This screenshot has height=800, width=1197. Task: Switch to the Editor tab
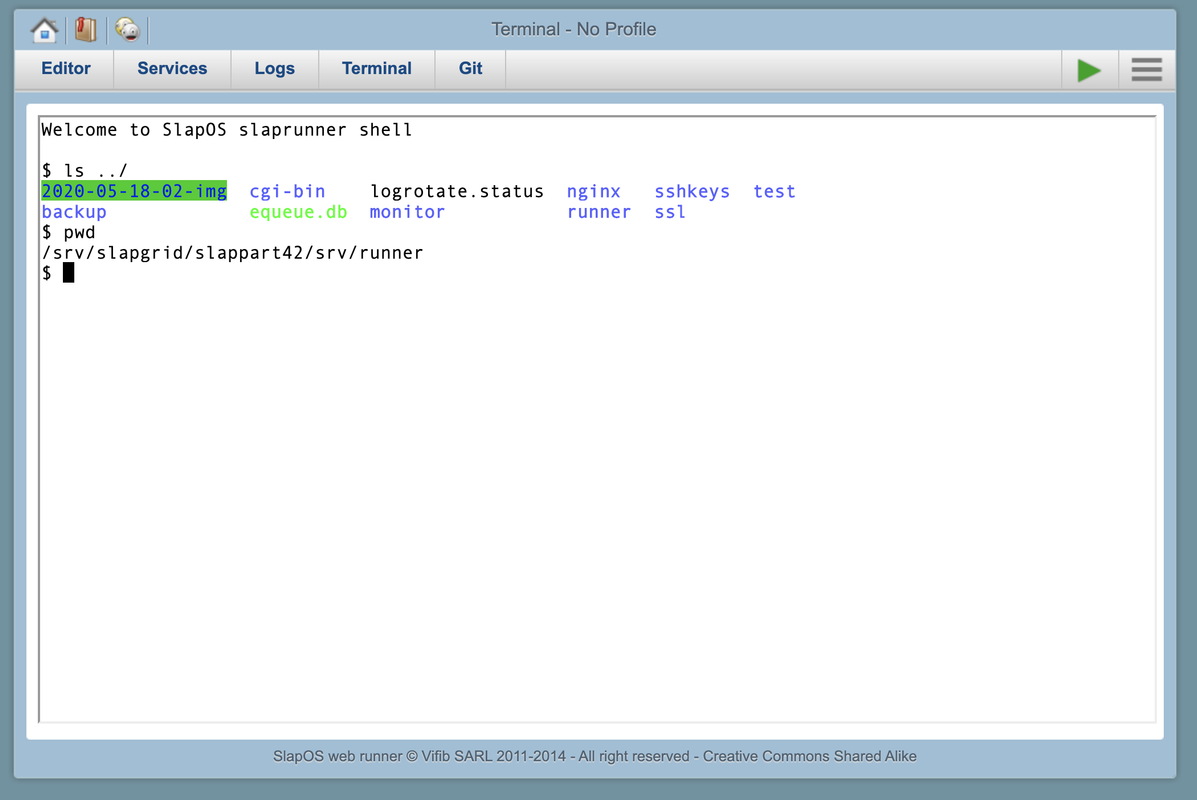click(x=66, y=69)
